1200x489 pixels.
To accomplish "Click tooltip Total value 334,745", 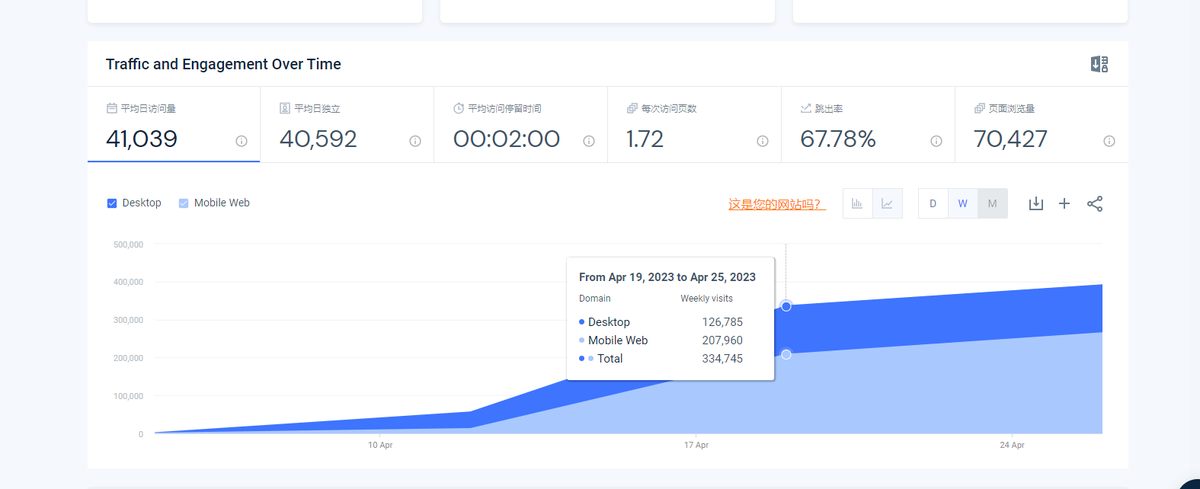I will coord(722,359).
